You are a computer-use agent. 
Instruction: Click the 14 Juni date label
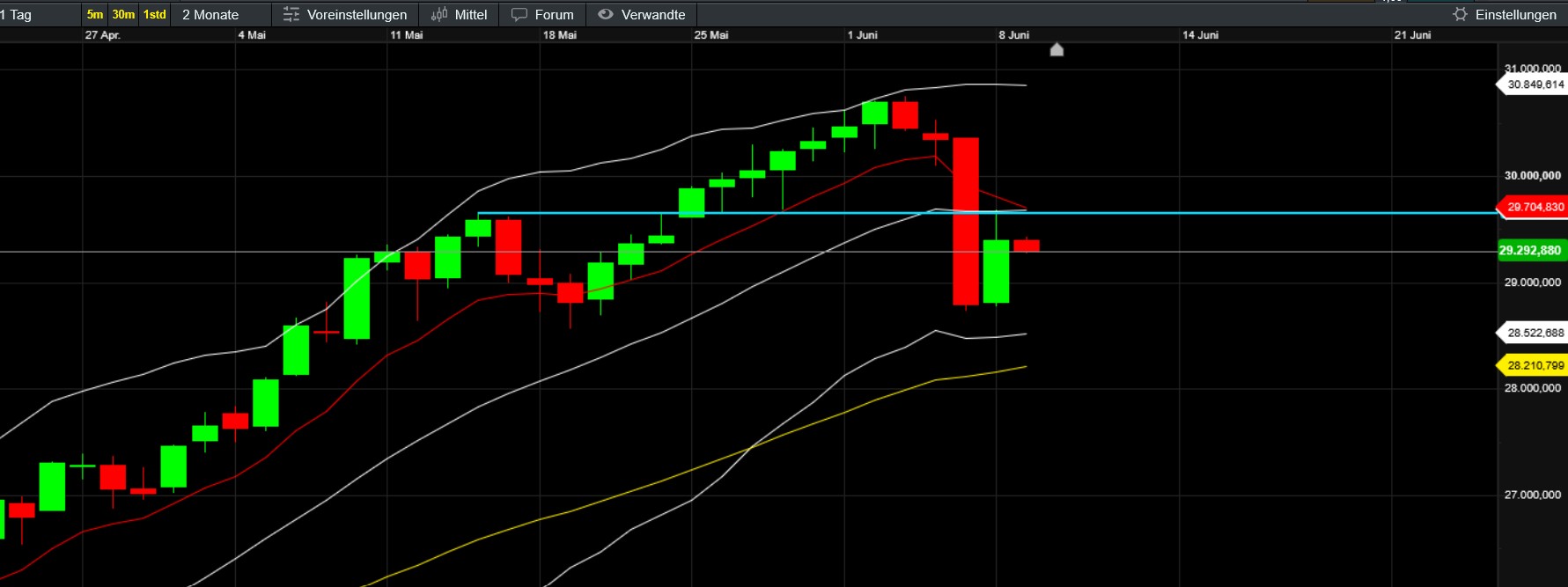1201,35
